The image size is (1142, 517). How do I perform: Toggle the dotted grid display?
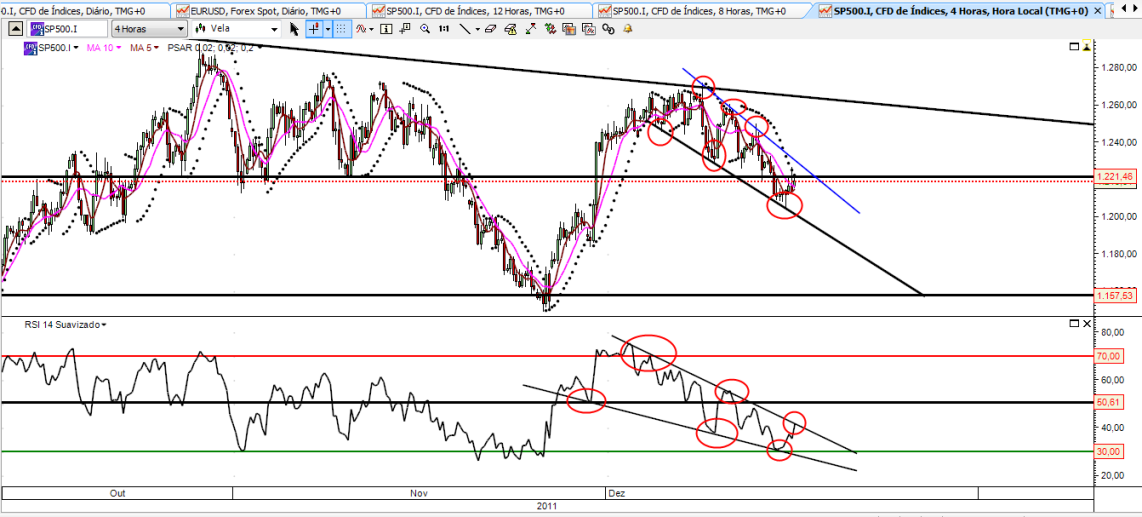click(341, 28)
